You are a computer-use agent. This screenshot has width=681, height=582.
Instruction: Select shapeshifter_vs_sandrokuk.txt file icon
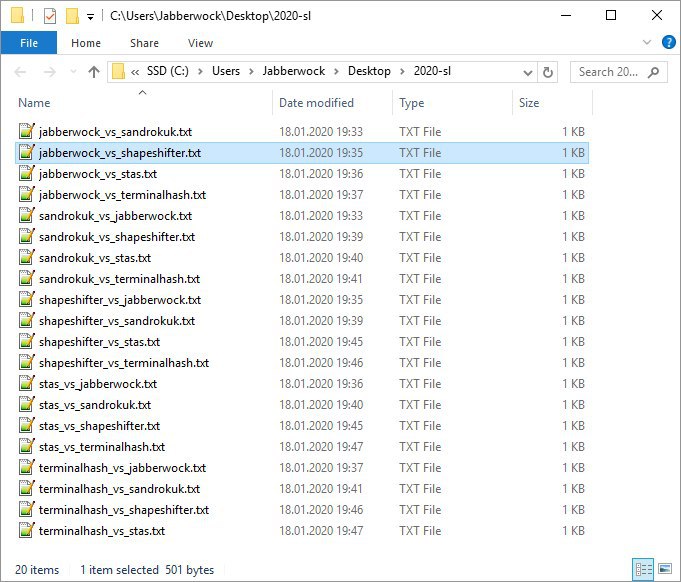click(x=26, y=320)
